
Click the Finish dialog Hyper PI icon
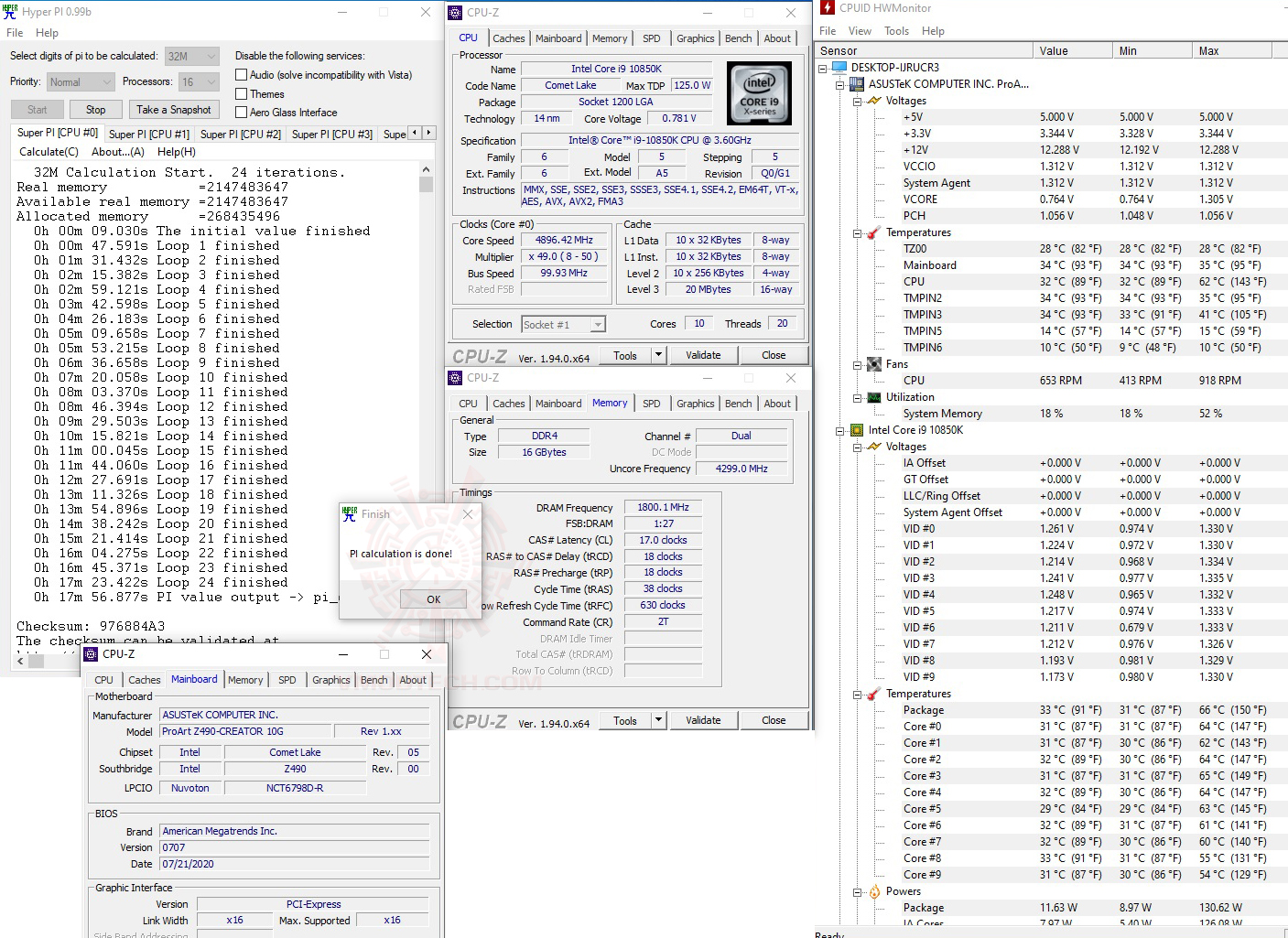[x=349, y=514]
